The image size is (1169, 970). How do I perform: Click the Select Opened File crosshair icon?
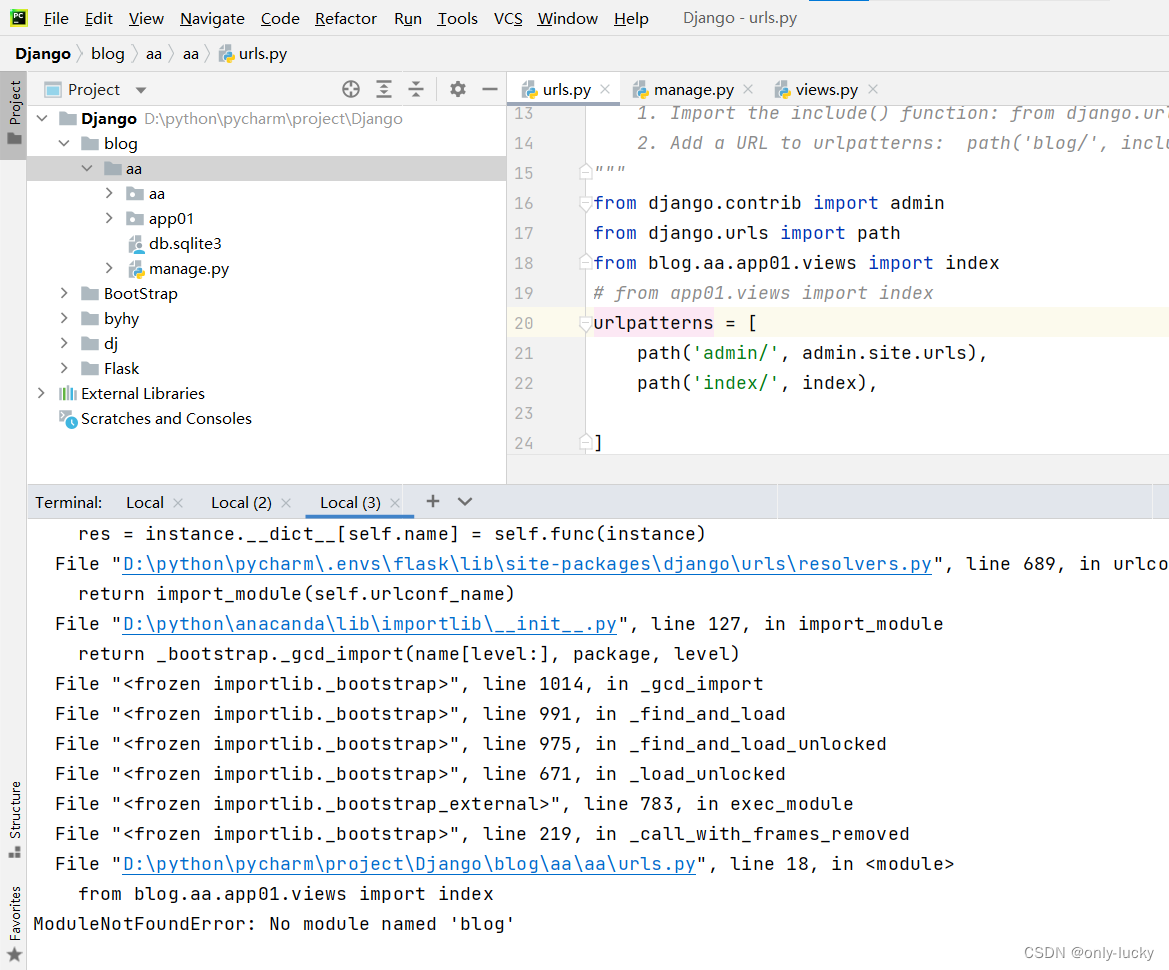[x=351, y=89]
